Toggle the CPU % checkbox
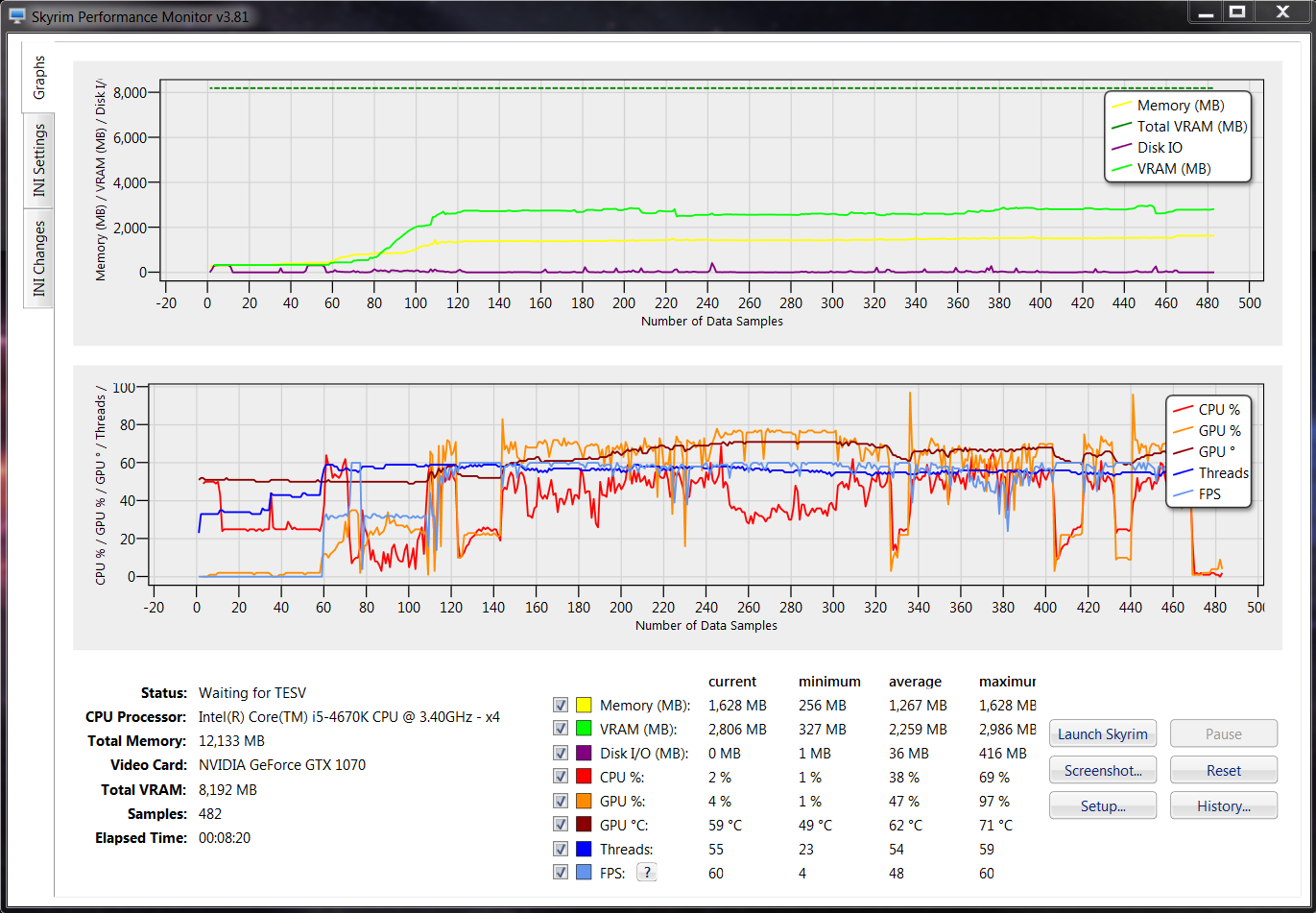 (x=561, y=778)
